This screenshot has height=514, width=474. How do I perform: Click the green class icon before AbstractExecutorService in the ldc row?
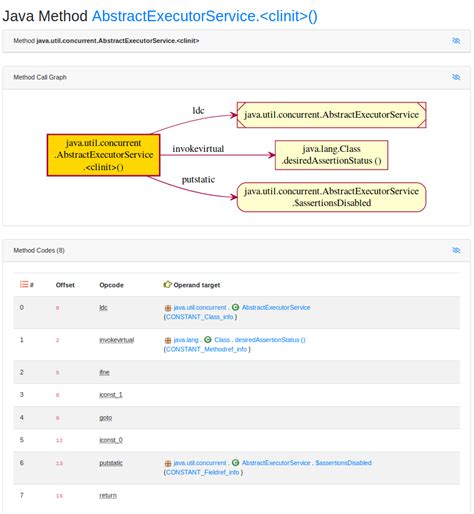point(235,307)
